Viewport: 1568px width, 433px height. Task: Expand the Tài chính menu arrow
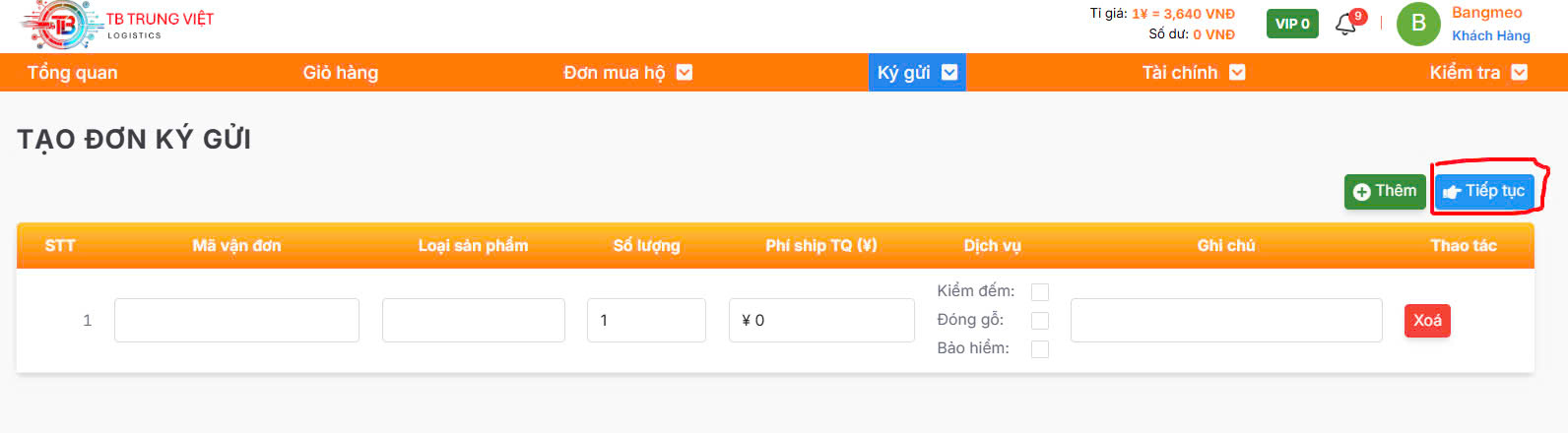[x=1238, y=72]
